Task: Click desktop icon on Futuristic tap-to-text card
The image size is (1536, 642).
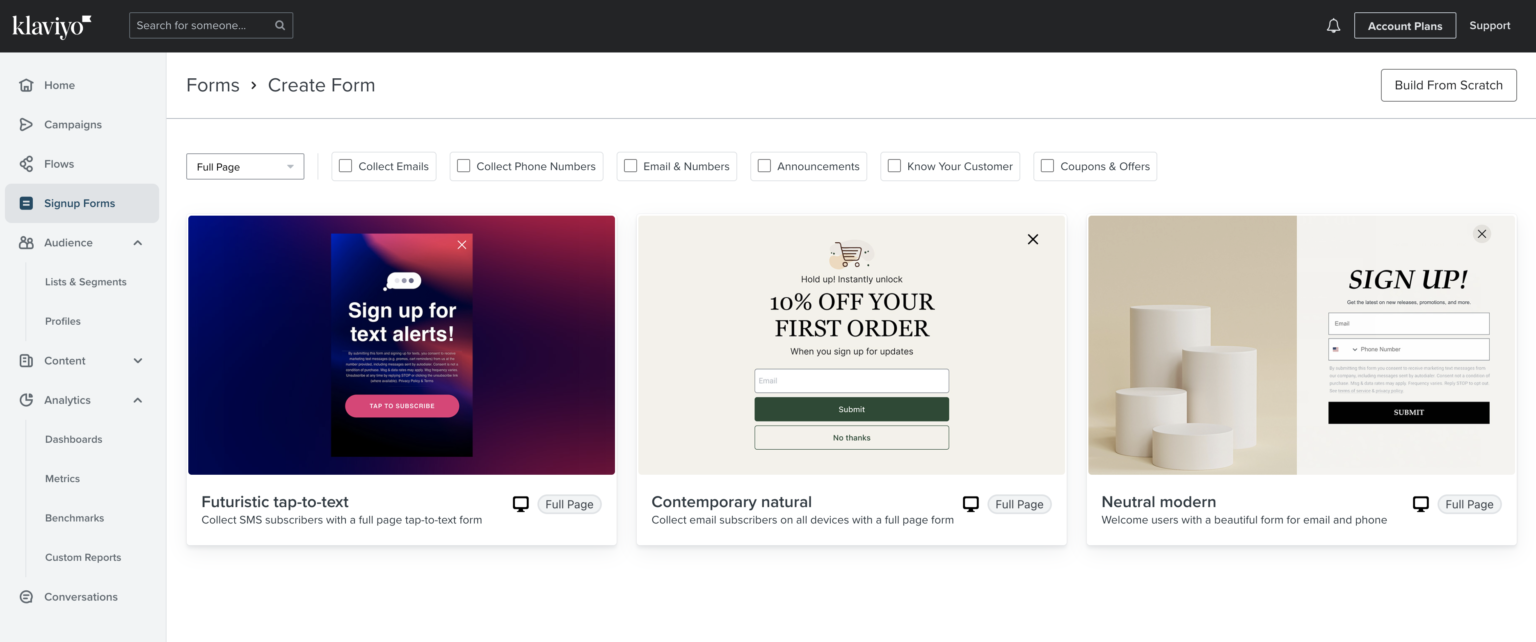Action: point(521,504)
